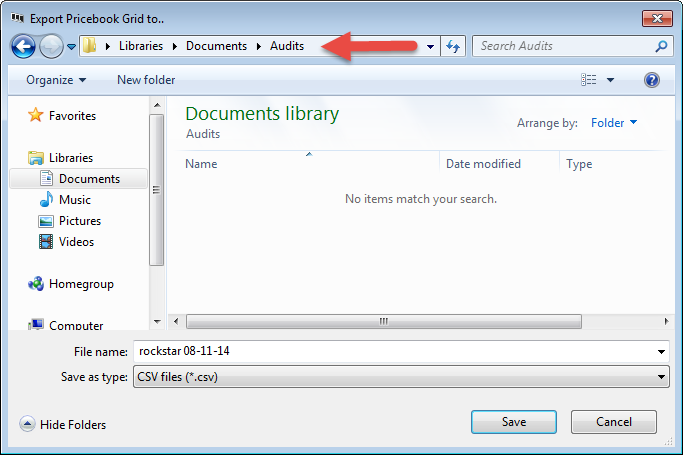Open the Organize menu
683x455 pixels.
click(x=56, y=80)
